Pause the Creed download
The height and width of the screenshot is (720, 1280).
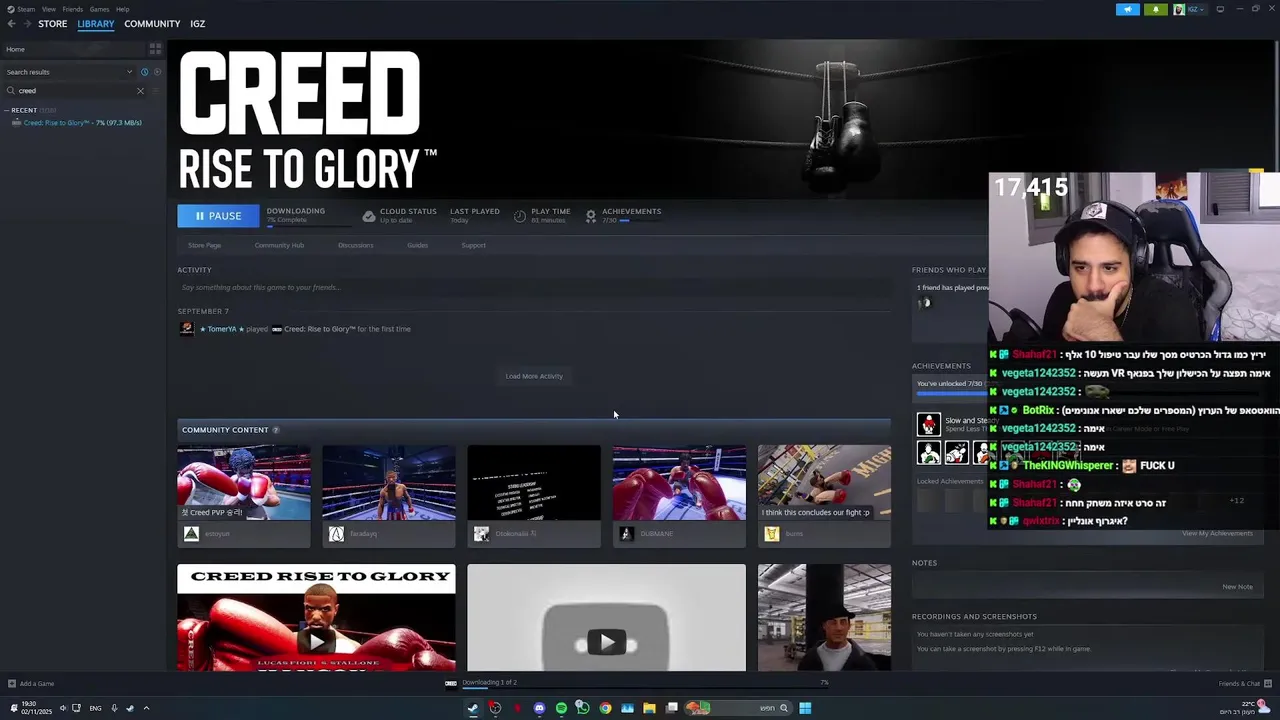point(218,216)
